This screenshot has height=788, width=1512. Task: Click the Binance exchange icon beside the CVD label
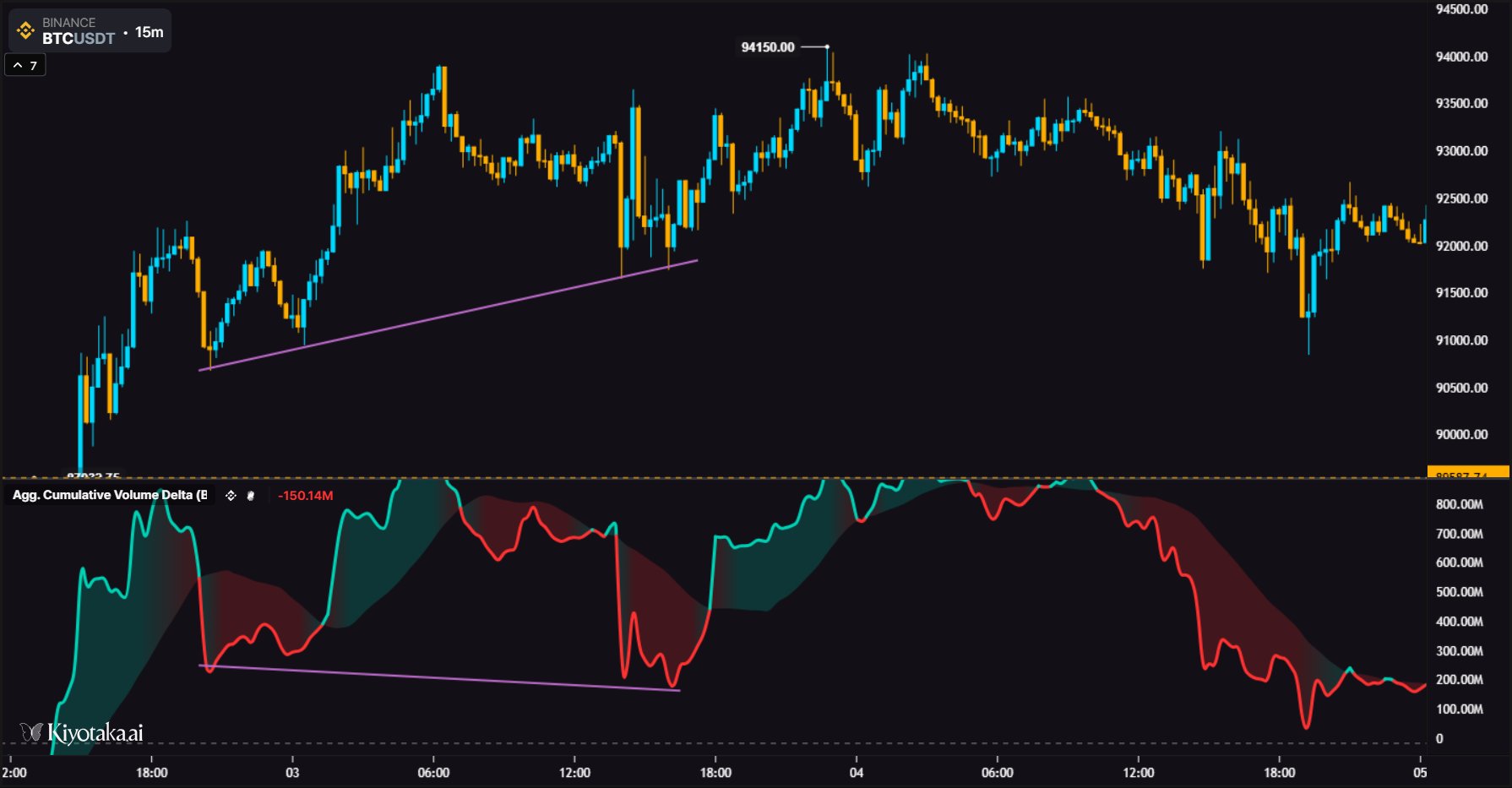pos(231,496)
